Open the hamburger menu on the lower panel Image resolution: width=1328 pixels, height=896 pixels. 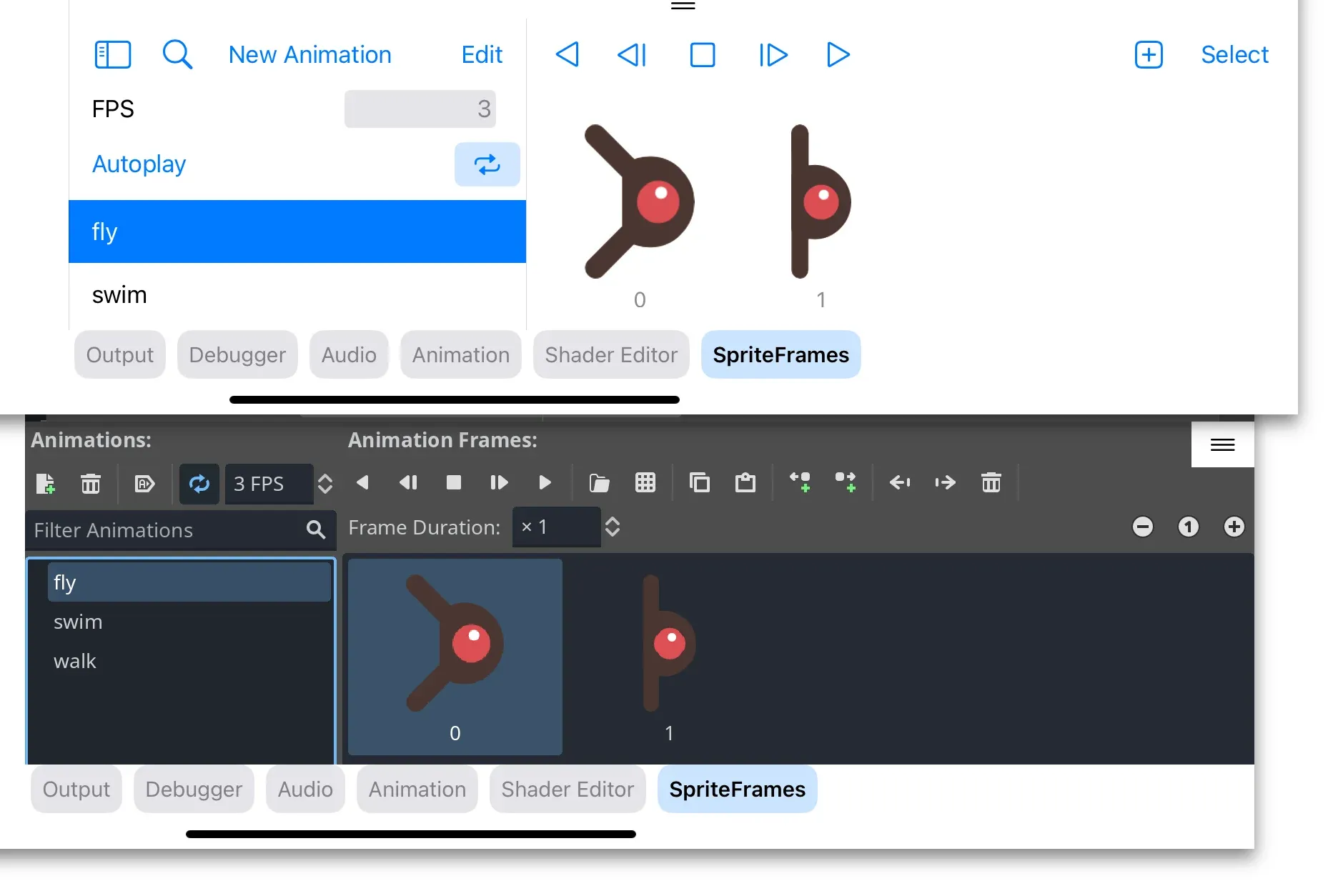[x=1222, y=445]
